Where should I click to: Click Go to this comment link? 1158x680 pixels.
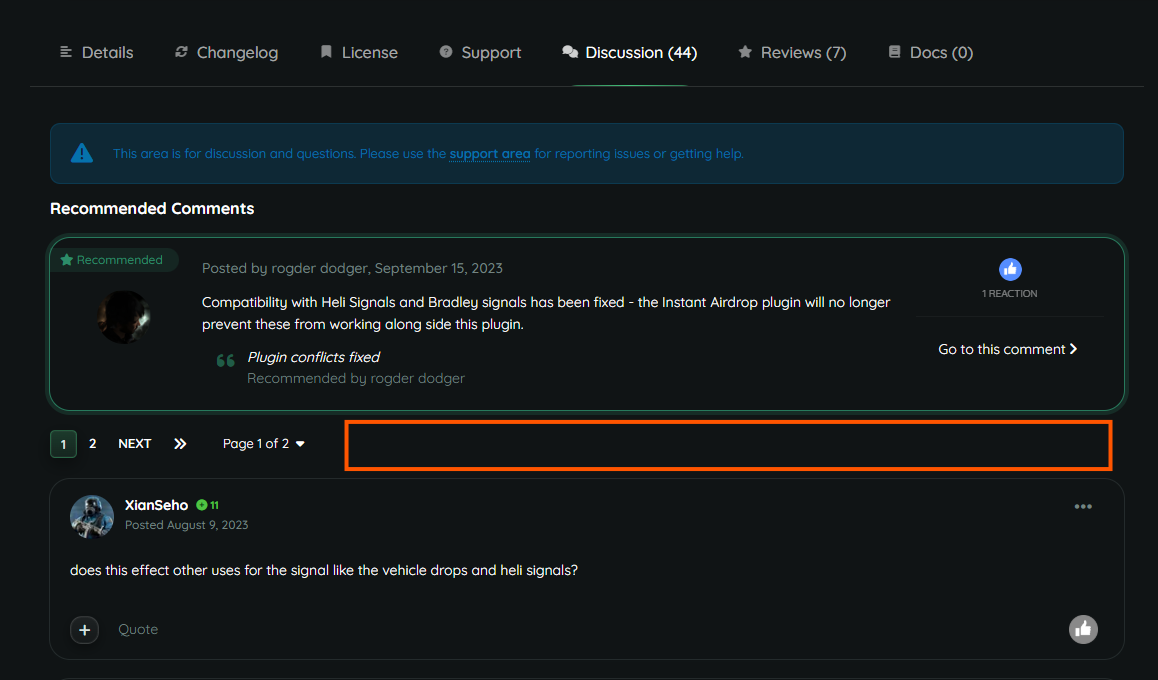point(1007,349)
